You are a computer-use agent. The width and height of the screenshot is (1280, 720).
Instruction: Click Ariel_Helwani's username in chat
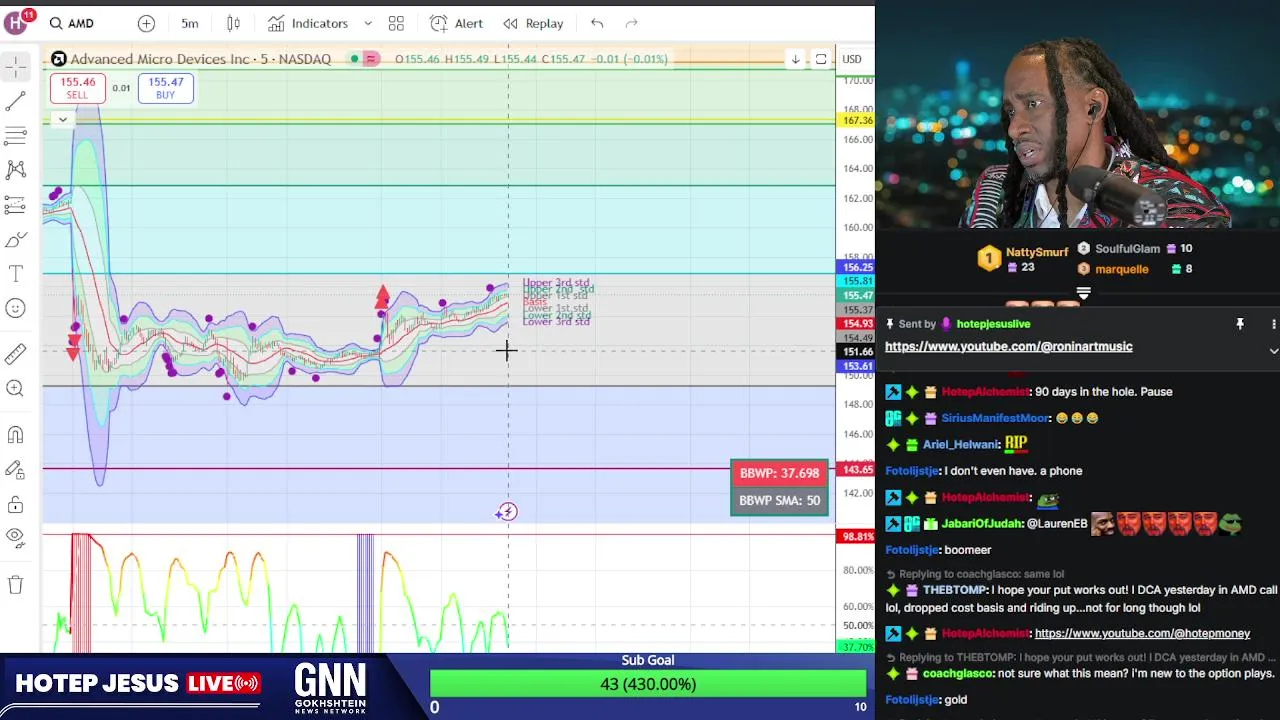pyautogui.click(x=960, y=444)
